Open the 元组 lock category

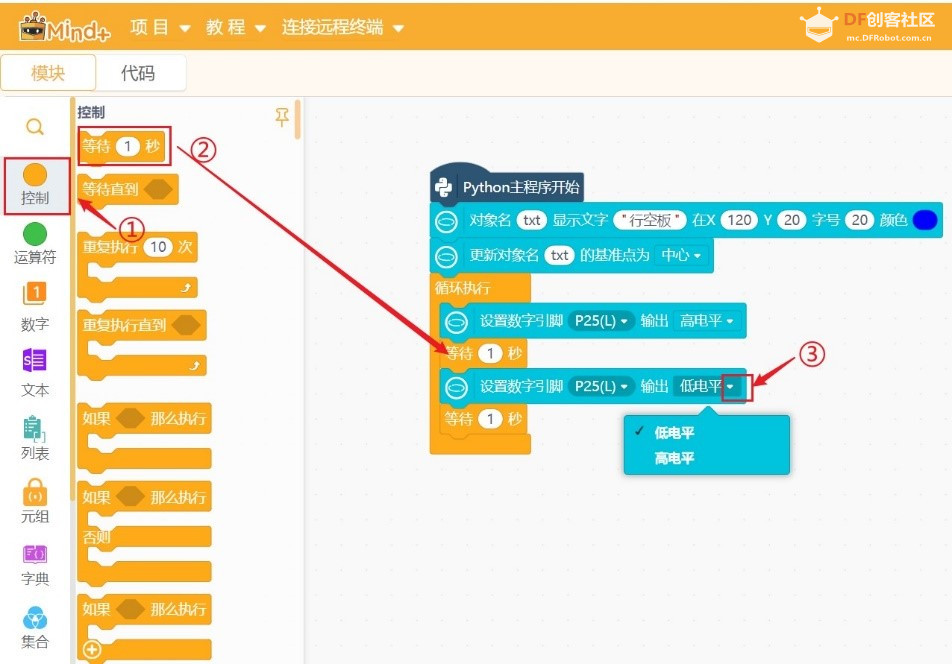(35, 501)
